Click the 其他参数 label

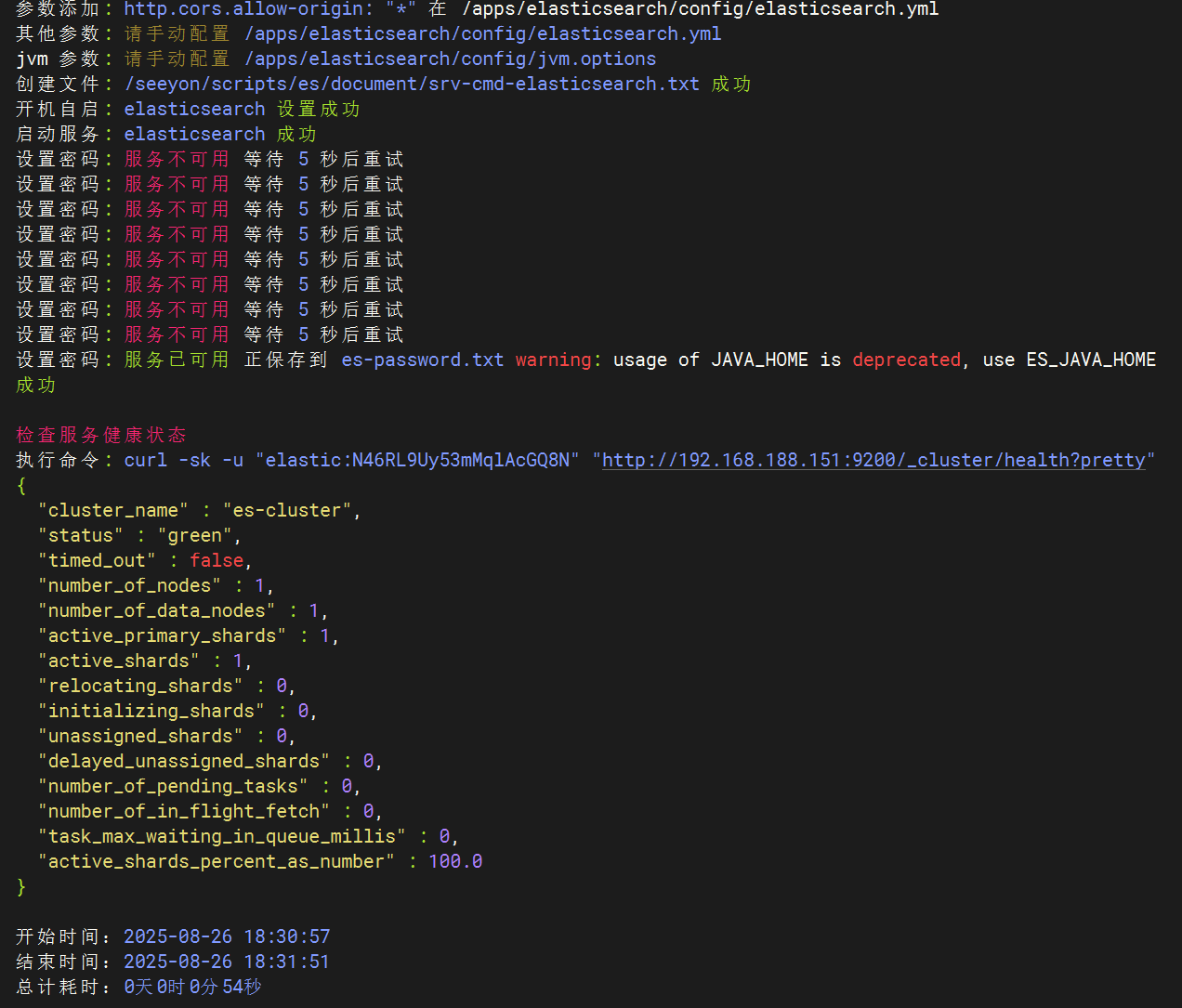(58, 33)
